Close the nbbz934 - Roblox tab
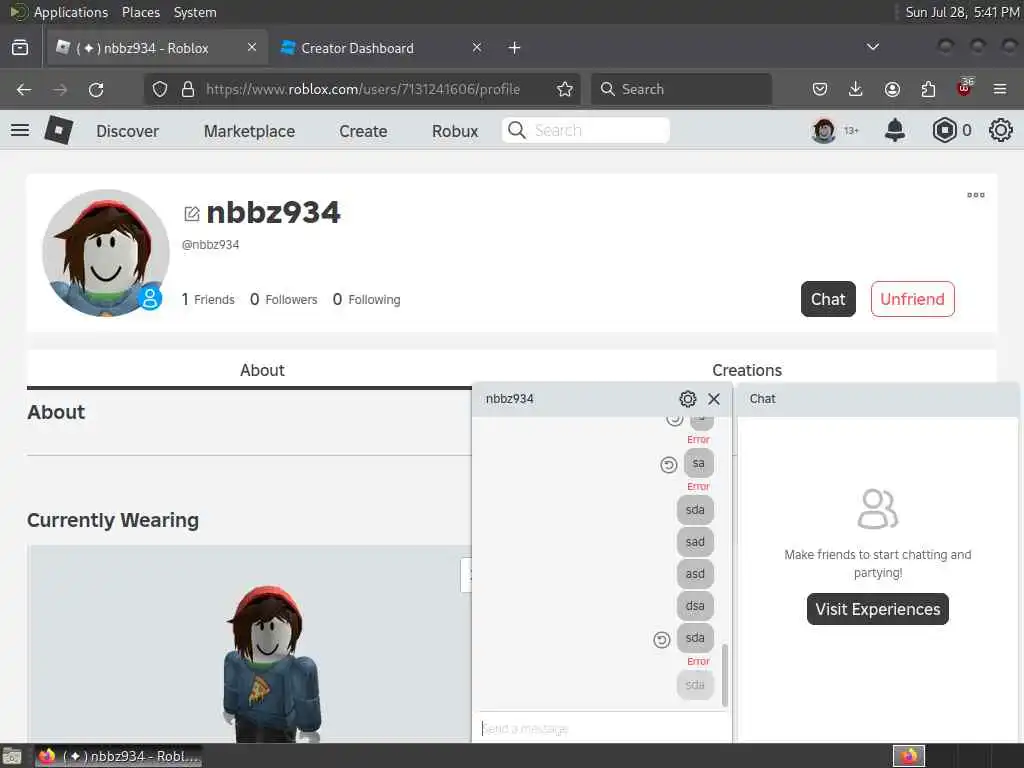This screenshot has height=768, width=1024. 252,47
